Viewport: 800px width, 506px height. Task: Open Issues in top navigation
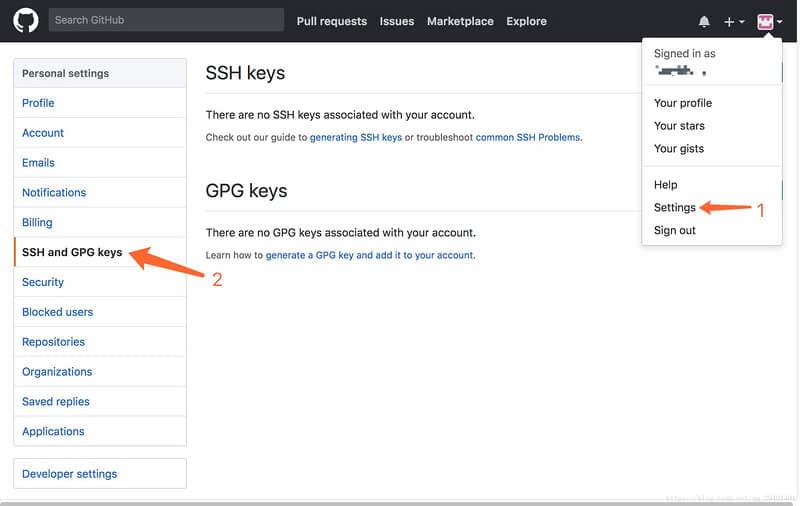coord(396,21)
